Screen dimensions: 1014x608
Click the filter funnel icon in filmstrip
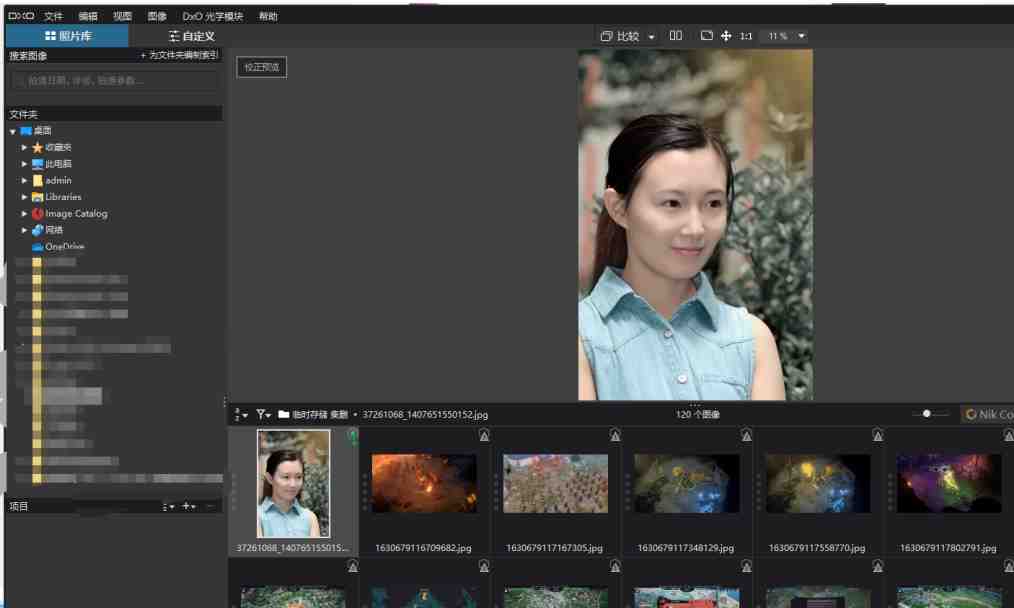tap(259, 413)
